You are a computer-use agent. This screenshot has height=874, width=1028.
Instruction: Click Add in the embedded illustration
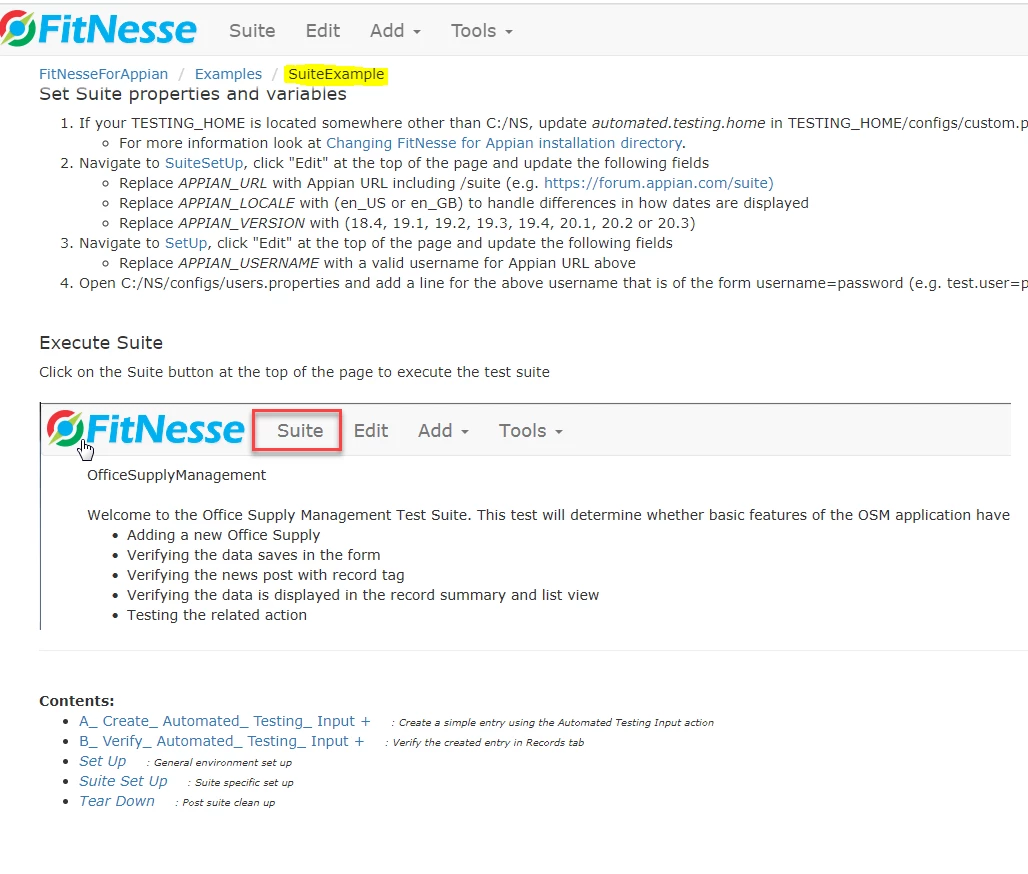[443, 431]
